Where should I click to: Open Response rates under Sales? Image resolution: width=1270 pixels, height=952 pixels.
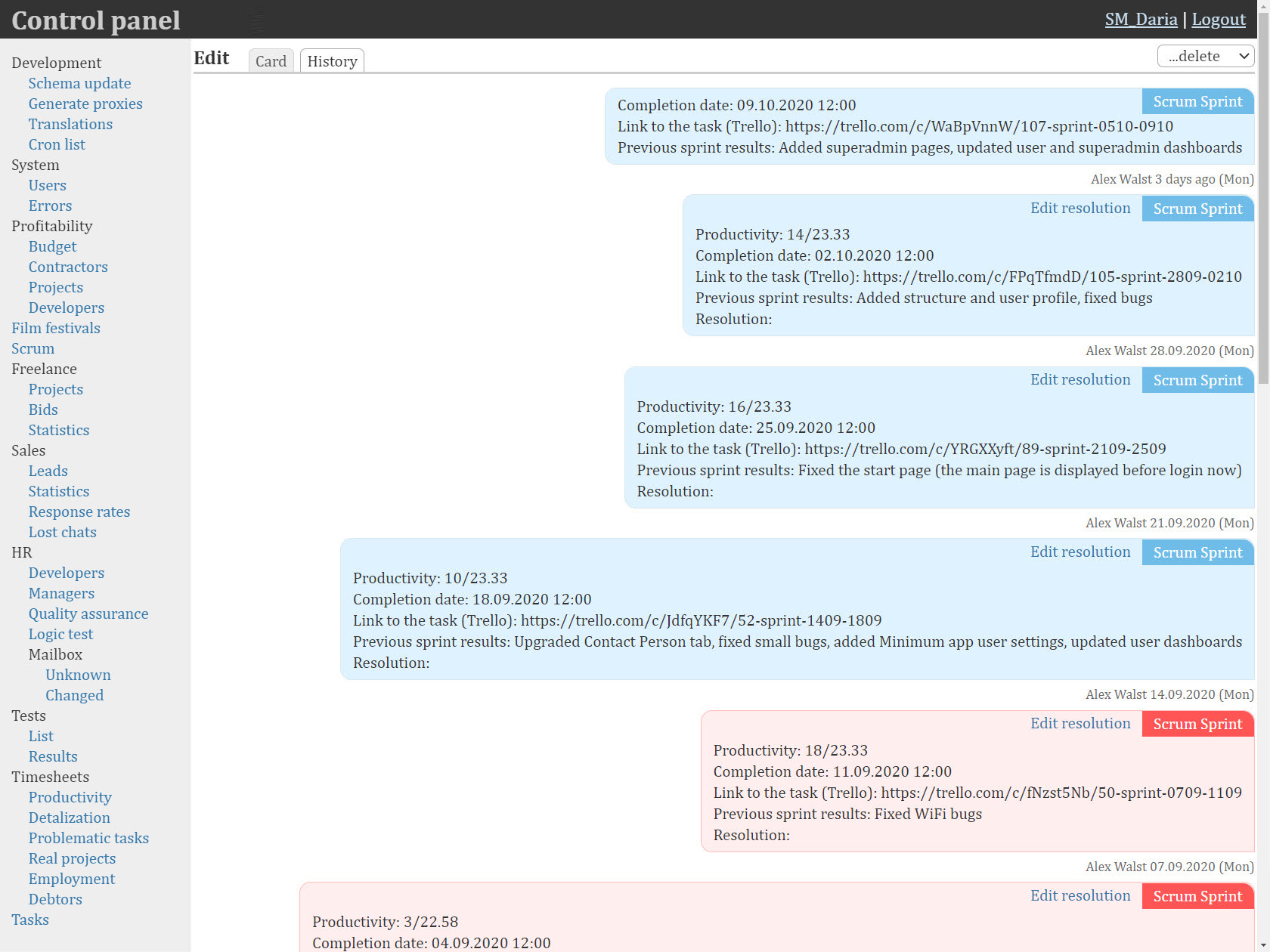tap(79, 512)
